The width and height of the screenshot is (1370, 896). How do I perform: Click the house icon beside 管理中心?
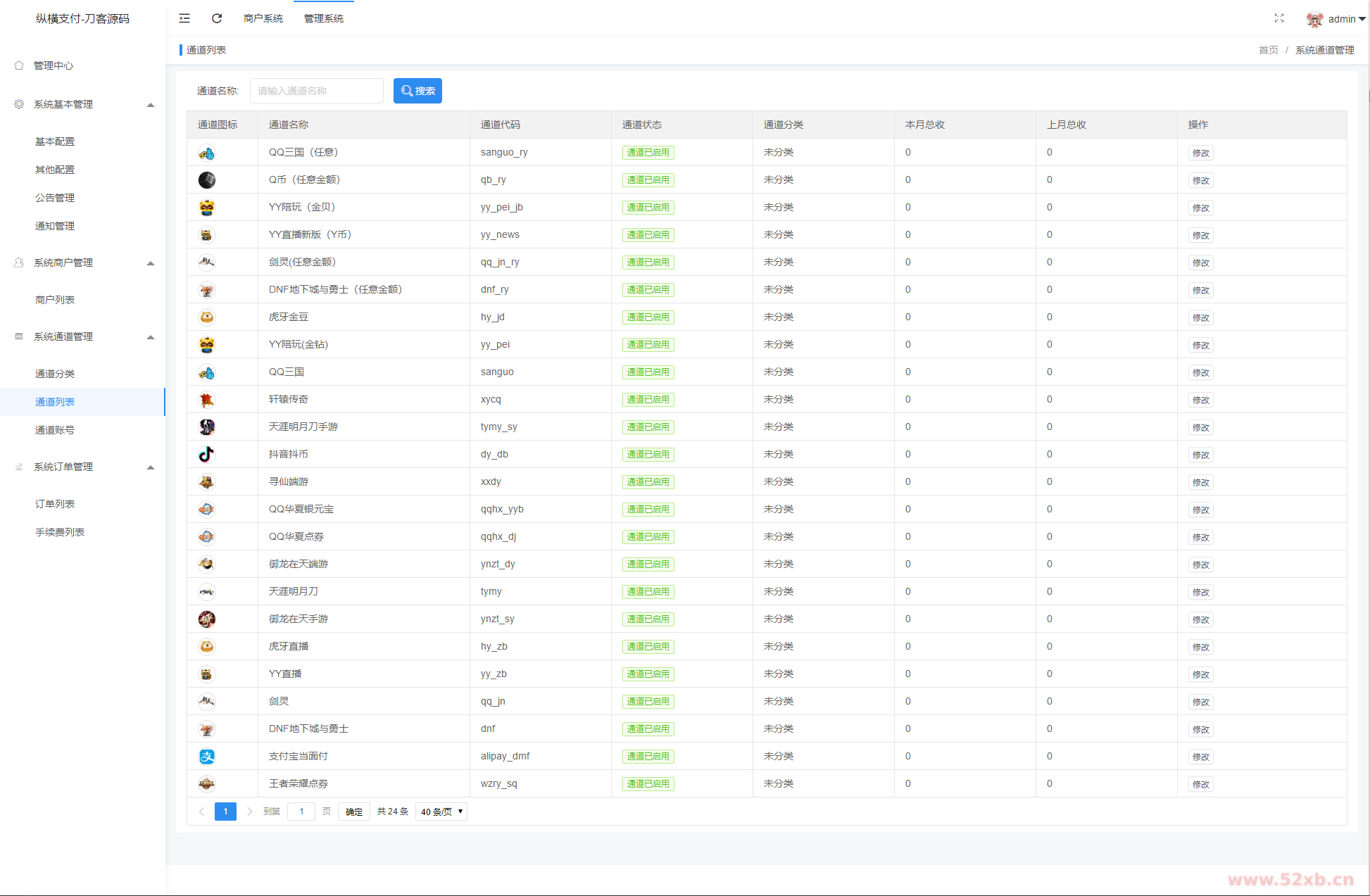tap(19, 65)
